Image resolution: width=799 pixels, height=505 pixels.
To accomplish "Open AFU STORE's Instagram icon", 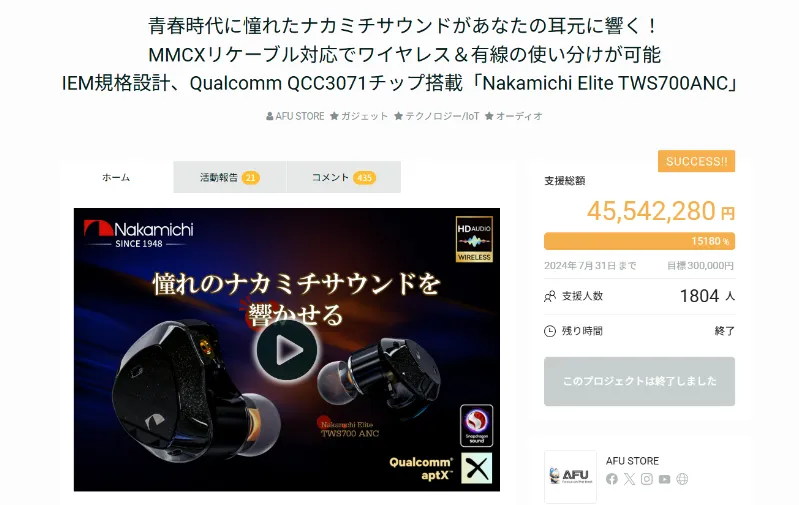I will [x=647, y=479].
